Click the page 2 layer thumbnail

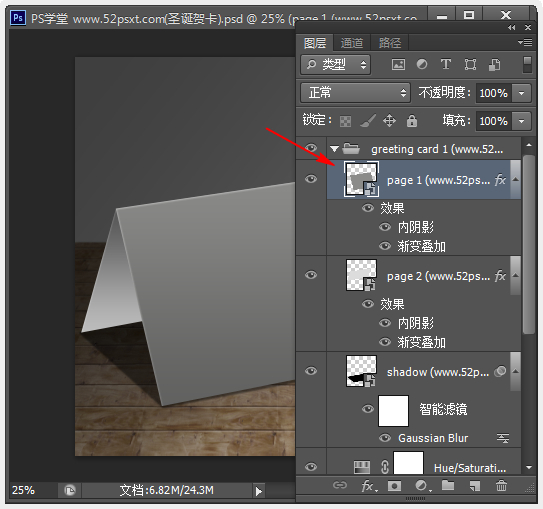click(x=361, y=275)
